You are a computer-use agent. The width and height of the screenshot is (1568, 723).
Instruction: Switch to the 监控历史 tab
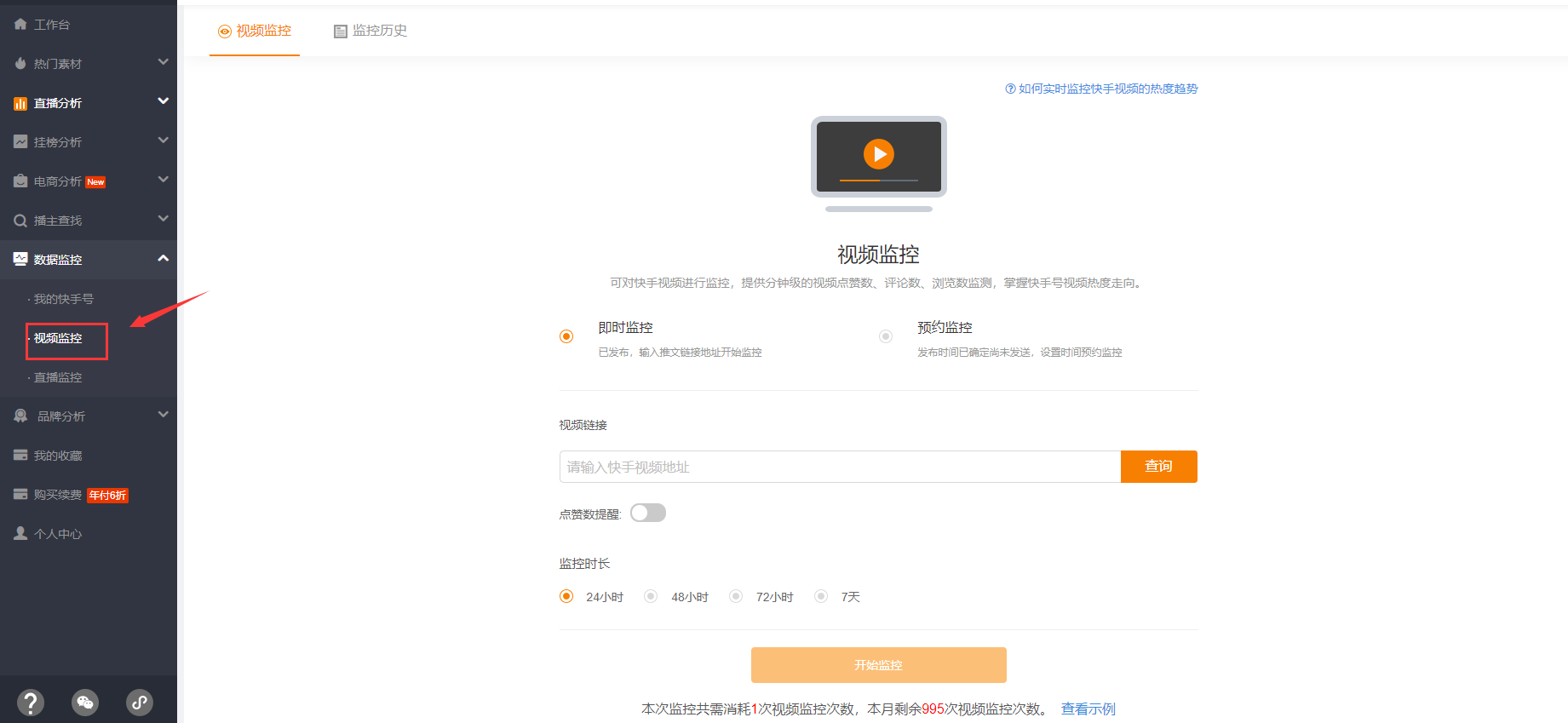370,31
